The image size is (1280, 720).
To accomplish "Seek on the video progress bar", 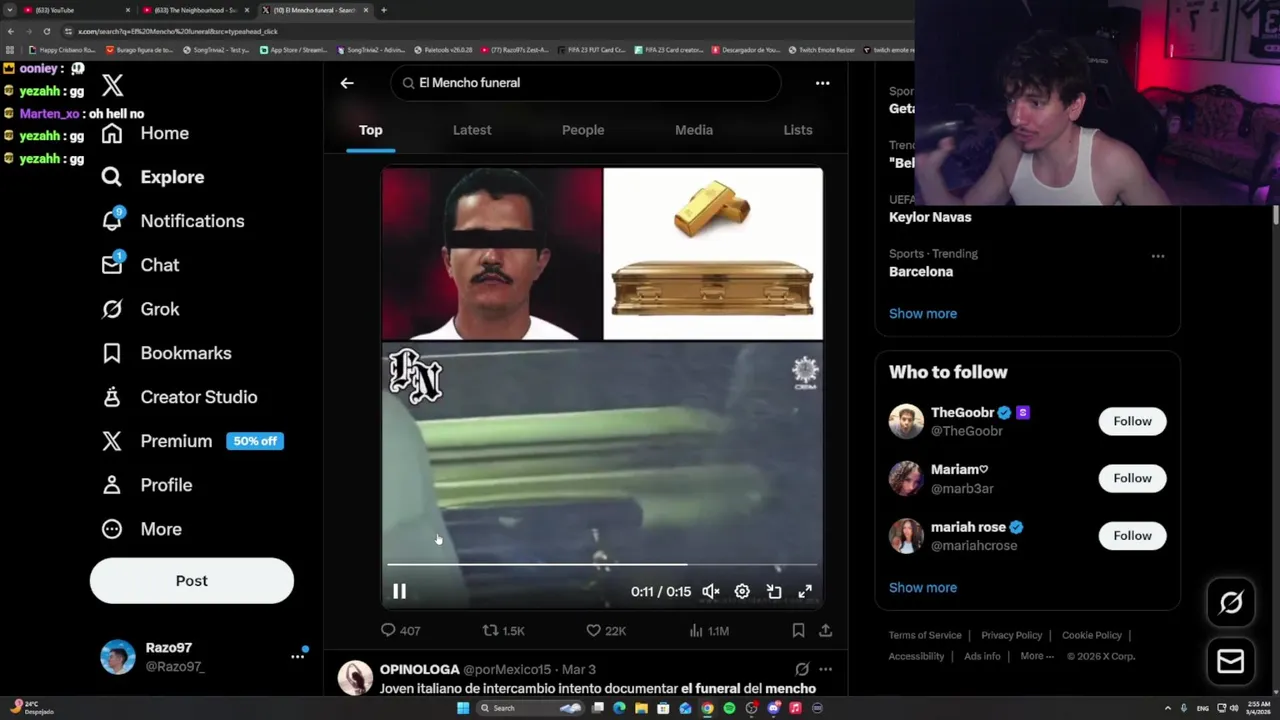I will point(602,565).
